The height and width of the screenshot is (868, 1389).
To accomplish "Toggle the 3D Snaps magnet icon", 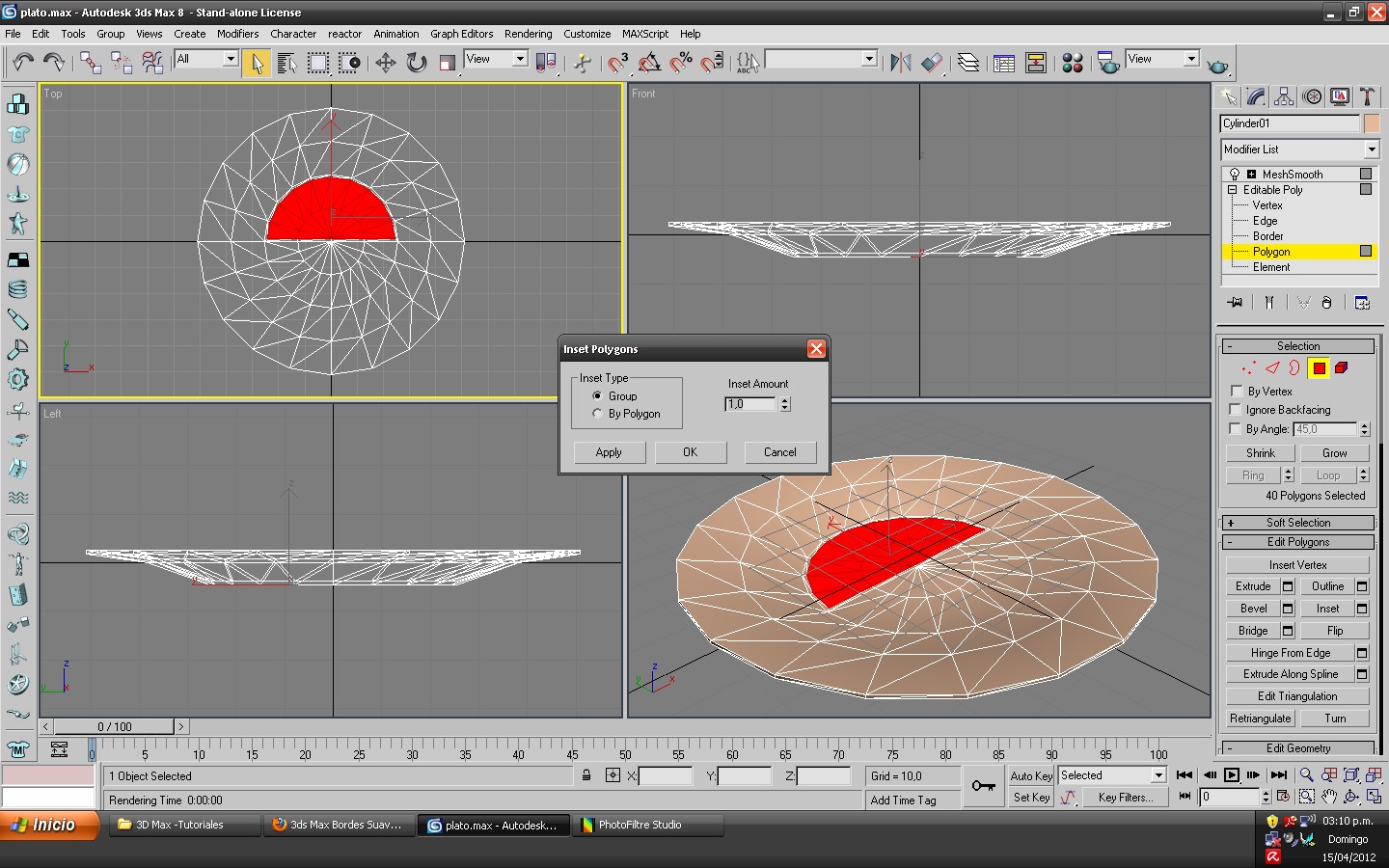I will pos(618,64).
